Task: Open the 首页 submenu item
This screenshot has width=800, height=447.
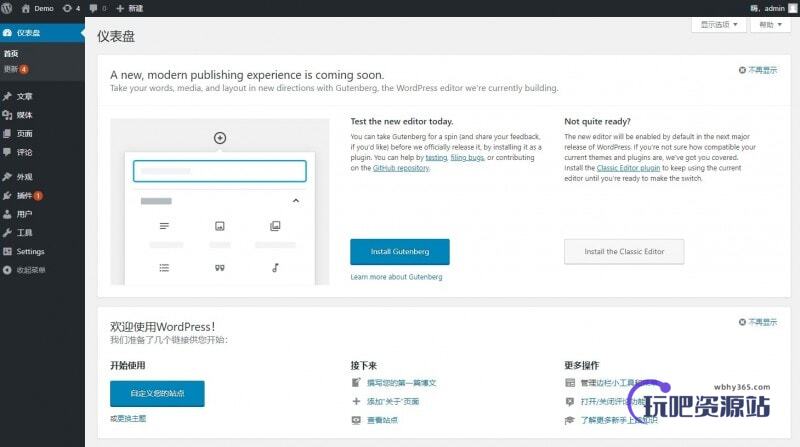Action: pyautogui.click(x=11, y=54)
